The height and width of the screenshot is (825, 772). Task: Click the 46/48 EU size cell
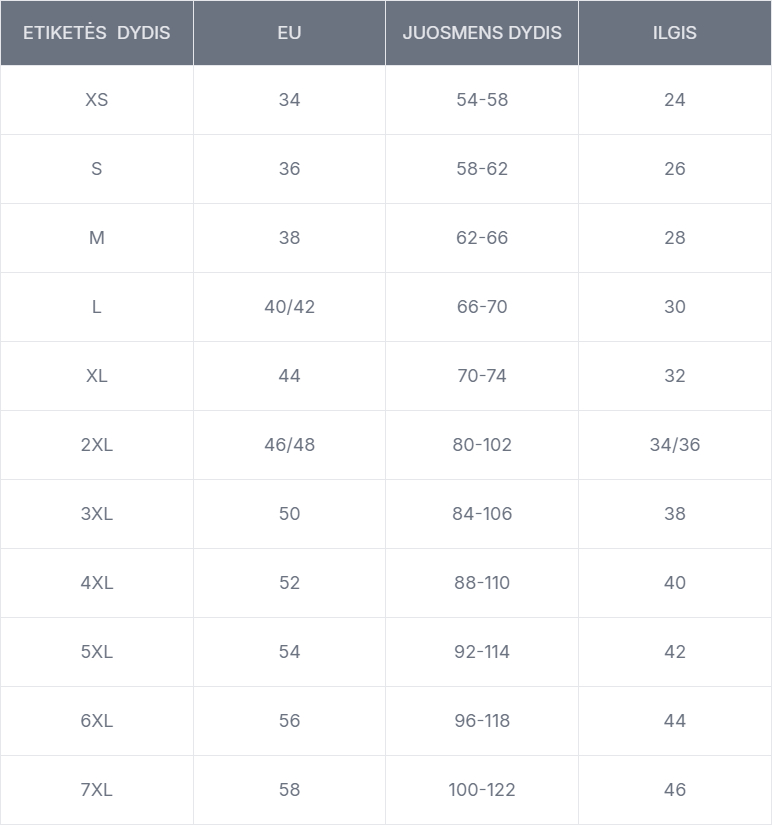click(x=289, y=445)
